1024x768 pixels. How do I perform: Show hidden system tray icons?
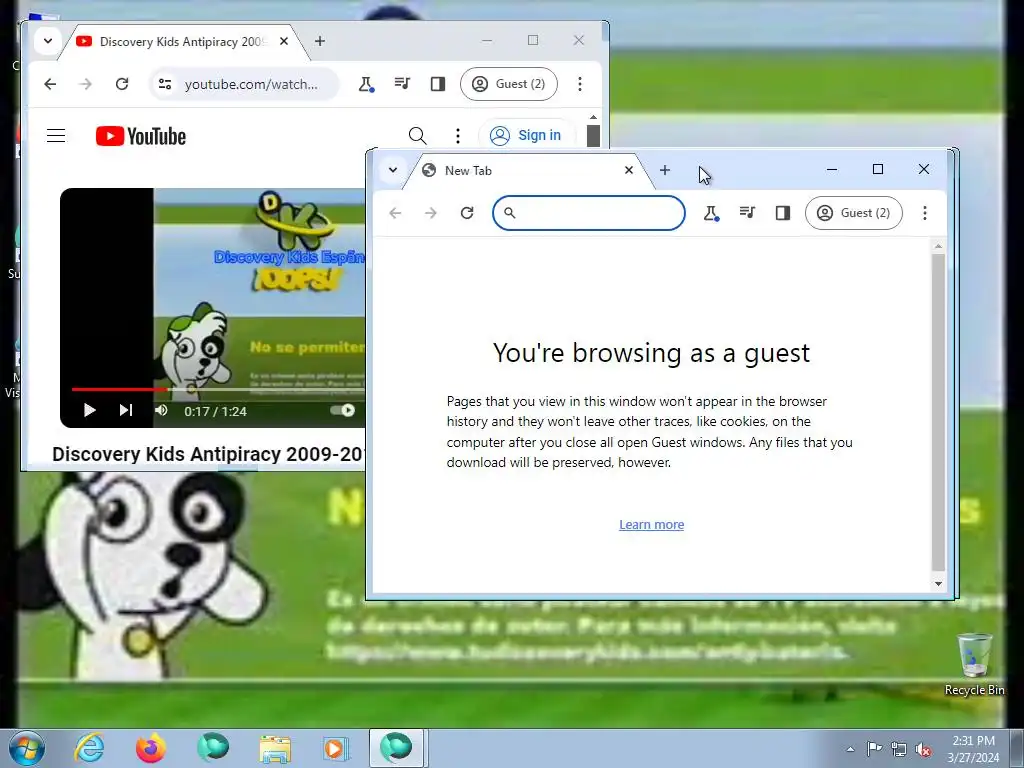coord(850,749)
